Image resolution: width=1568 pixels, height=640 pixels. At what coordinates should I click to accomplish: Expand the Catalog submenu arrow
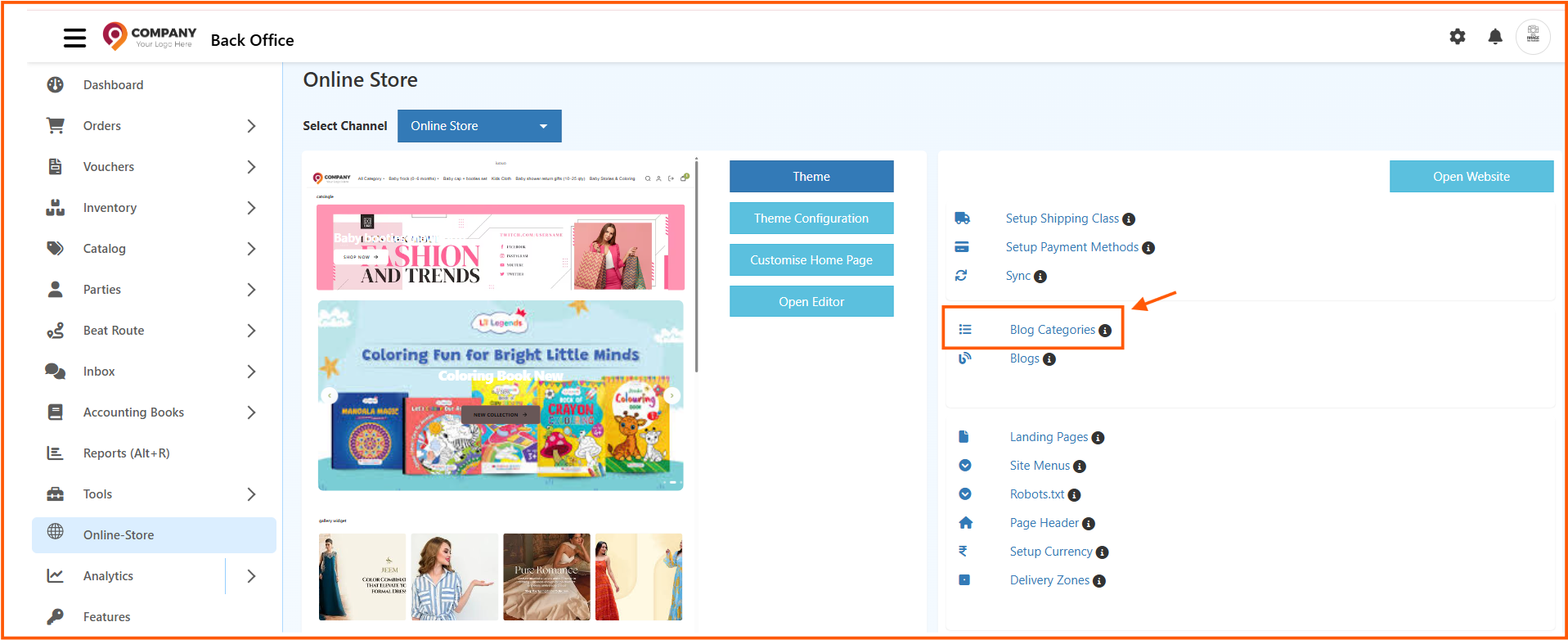[x=251, y=249]
